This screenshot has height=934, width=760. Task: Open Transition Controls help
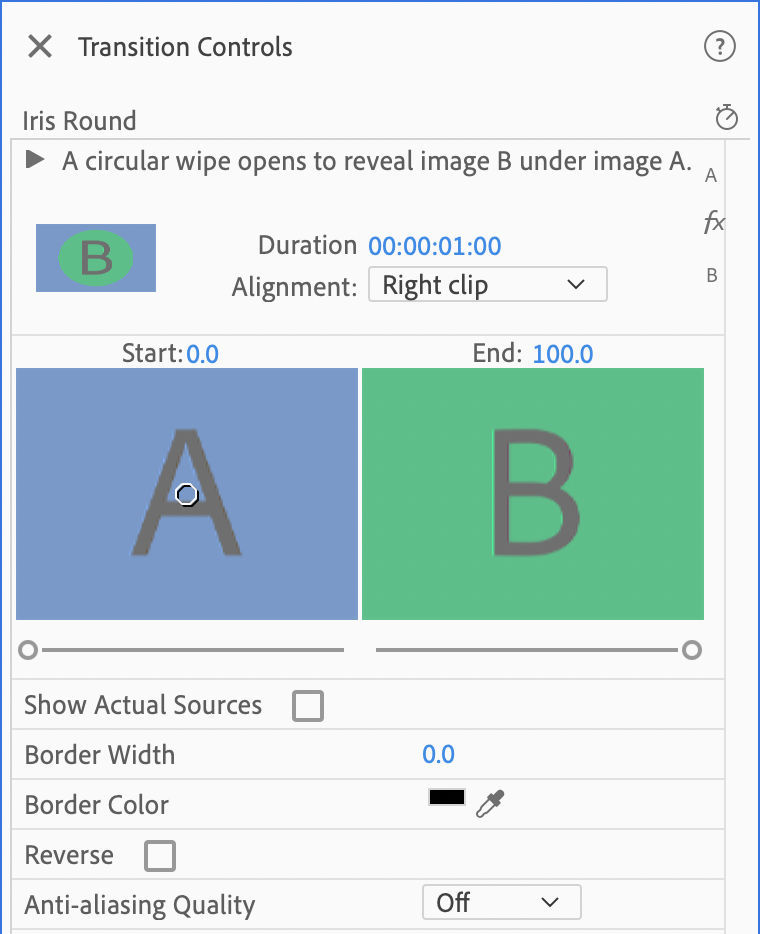coord(719,46)
